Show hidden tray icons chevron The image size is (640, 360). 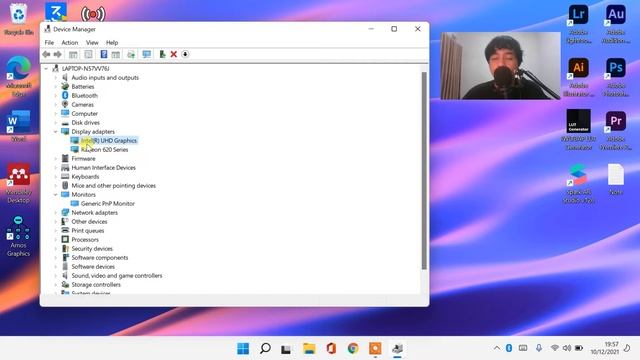tap(497, 348)
